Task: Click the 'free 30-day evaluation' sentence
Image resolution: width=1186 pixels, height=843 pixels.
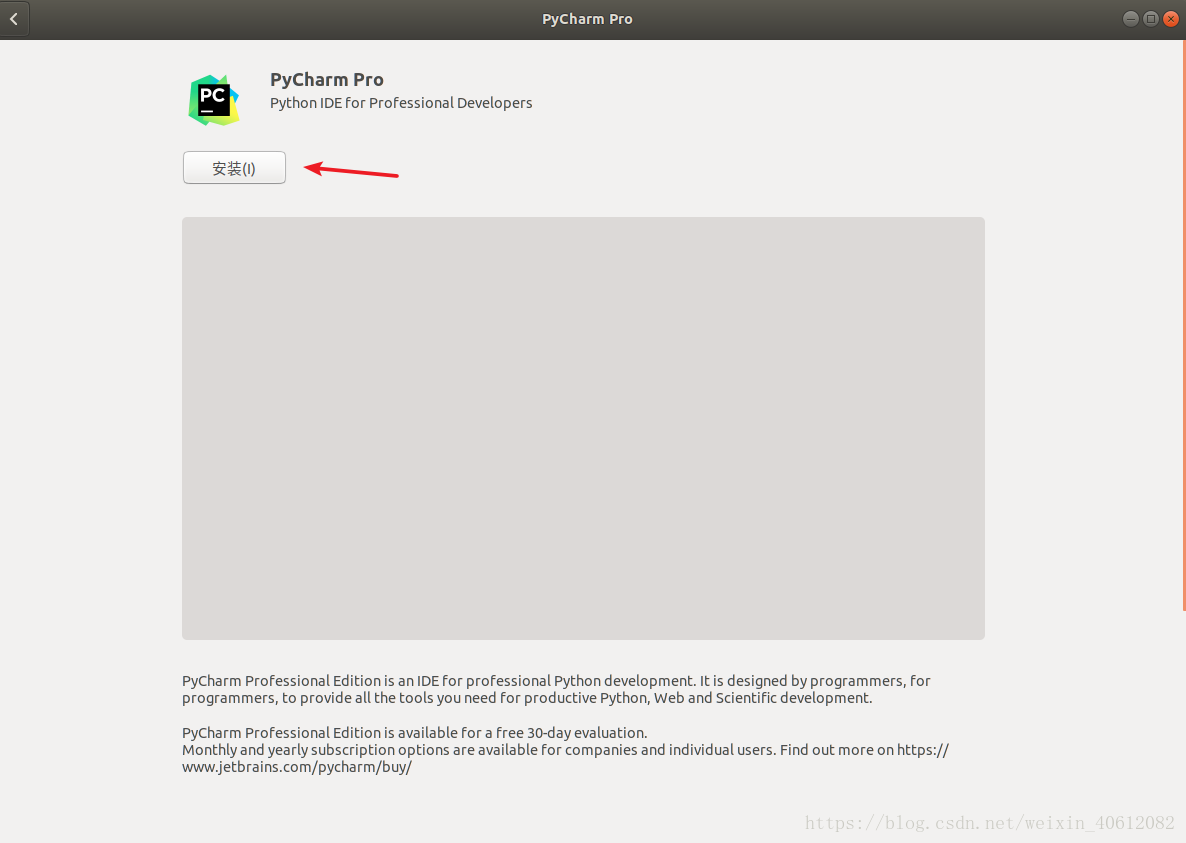Action: click(x=414, y=733)
